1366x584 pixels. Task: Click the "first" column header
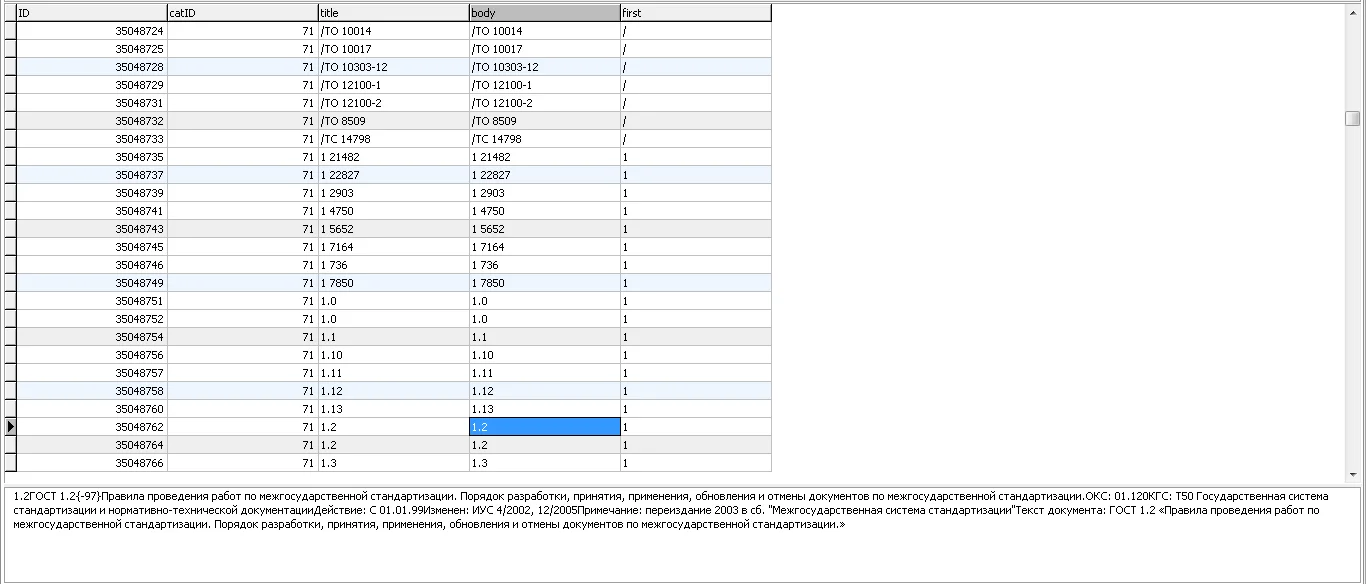695,13
